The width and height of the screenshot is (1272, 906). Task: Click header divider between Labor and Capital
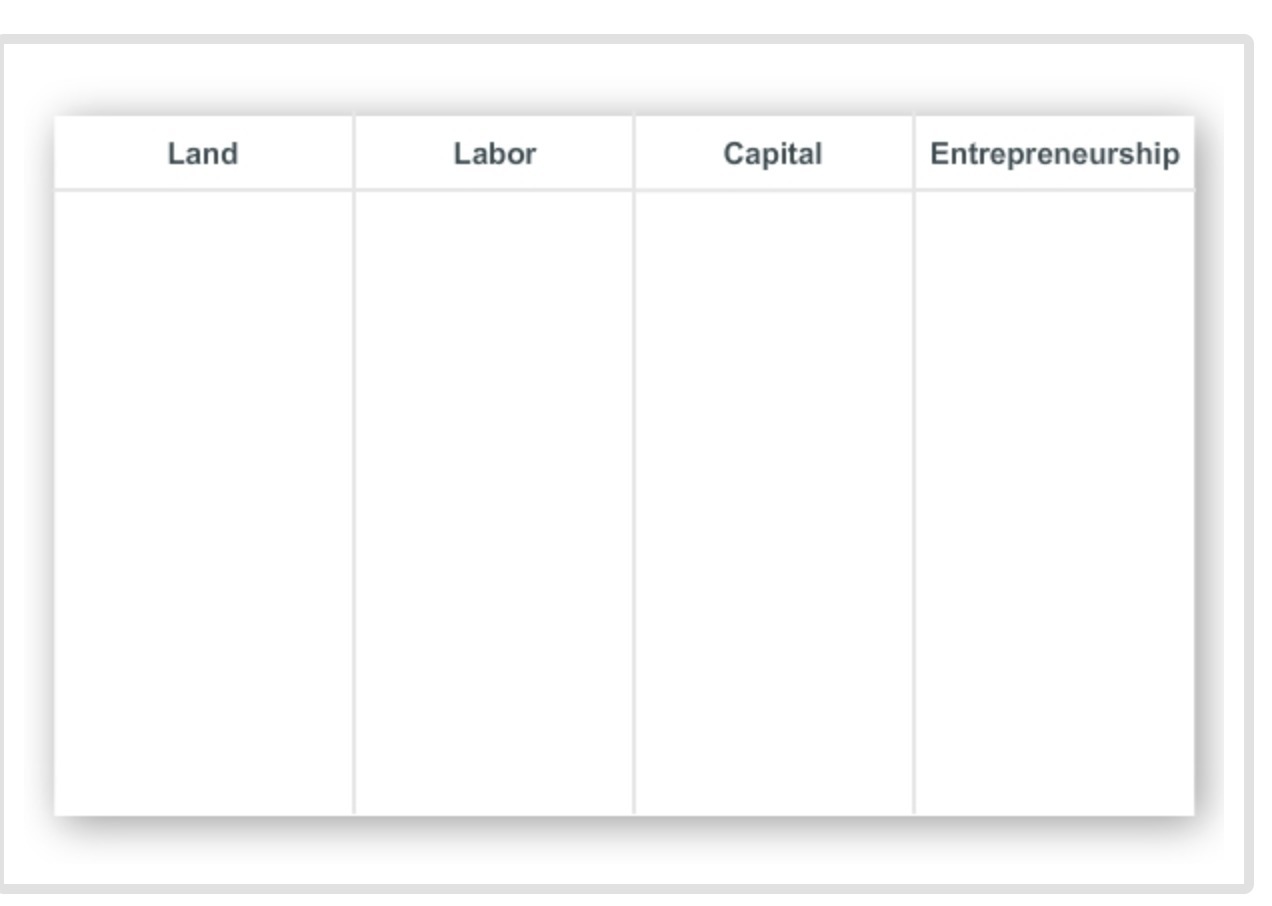634,152
